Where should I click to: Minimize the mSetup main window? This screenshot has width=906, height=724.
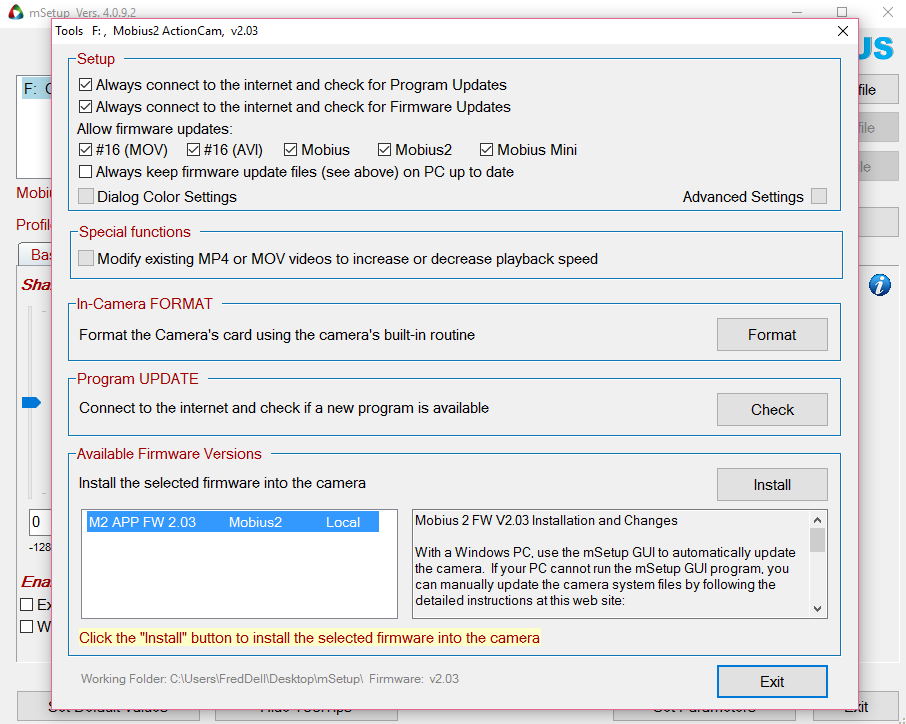(797, 12)
